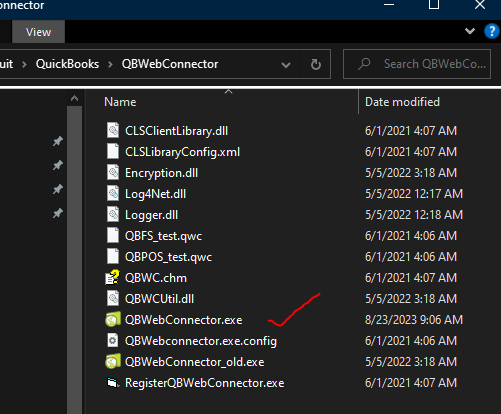Select the QBWebconnector.exe.config file name

click(x=201, y=341)
